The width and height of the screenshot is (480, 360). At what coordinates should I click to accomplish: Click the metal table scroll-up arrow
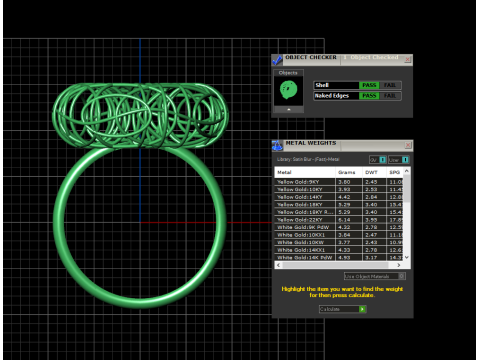407,171
